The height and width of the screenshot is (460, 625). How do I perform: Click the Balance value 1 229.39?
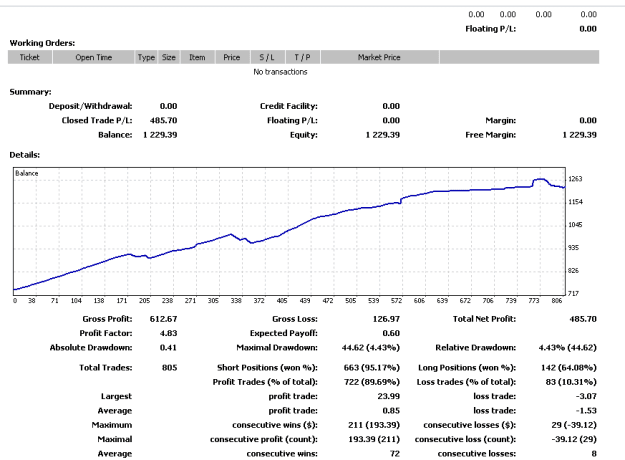click(x=160, y=135)
